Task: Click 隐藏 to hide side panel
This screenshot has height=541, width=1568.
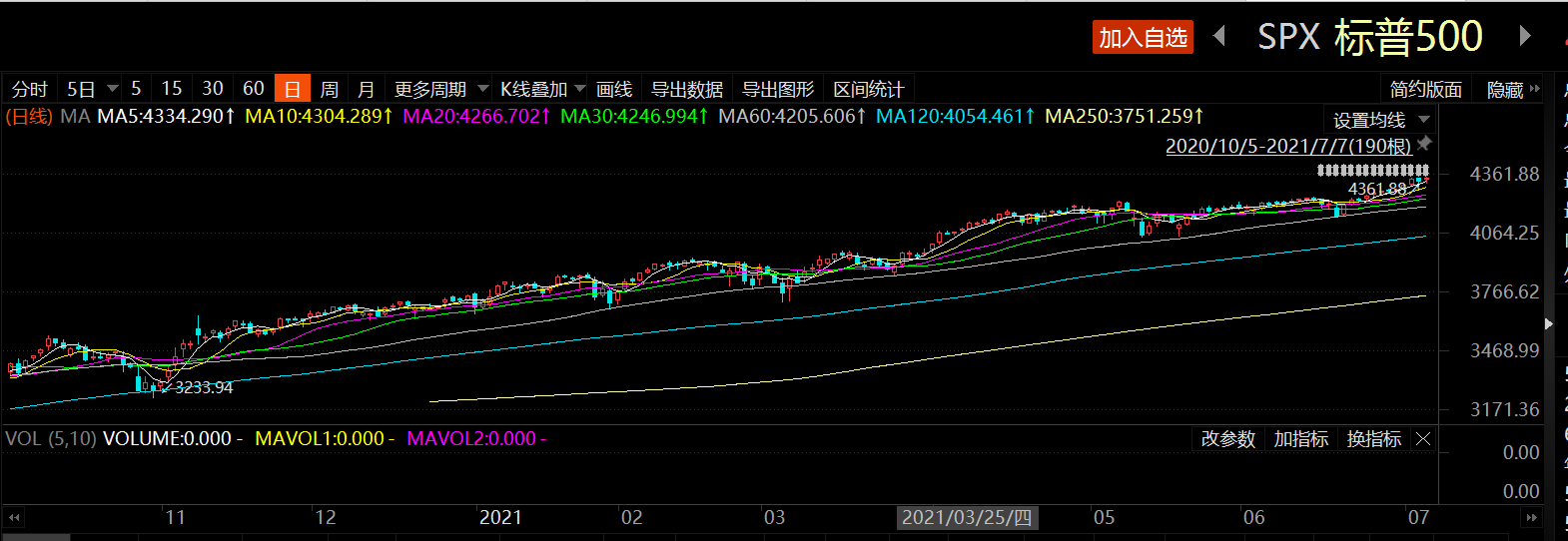Action: point(1505,89)
